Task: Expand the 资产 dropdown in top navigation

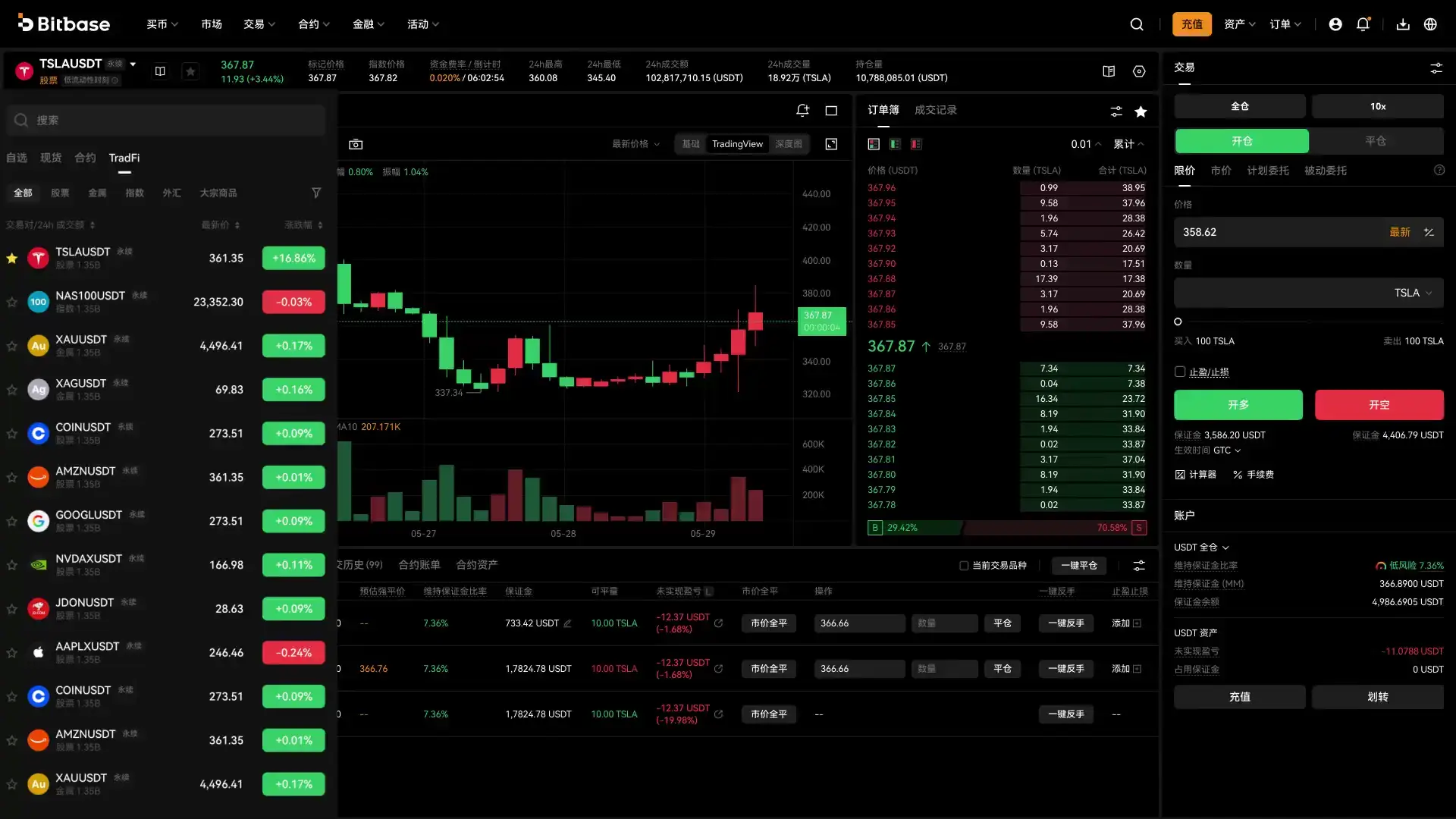Action: 1240,24
